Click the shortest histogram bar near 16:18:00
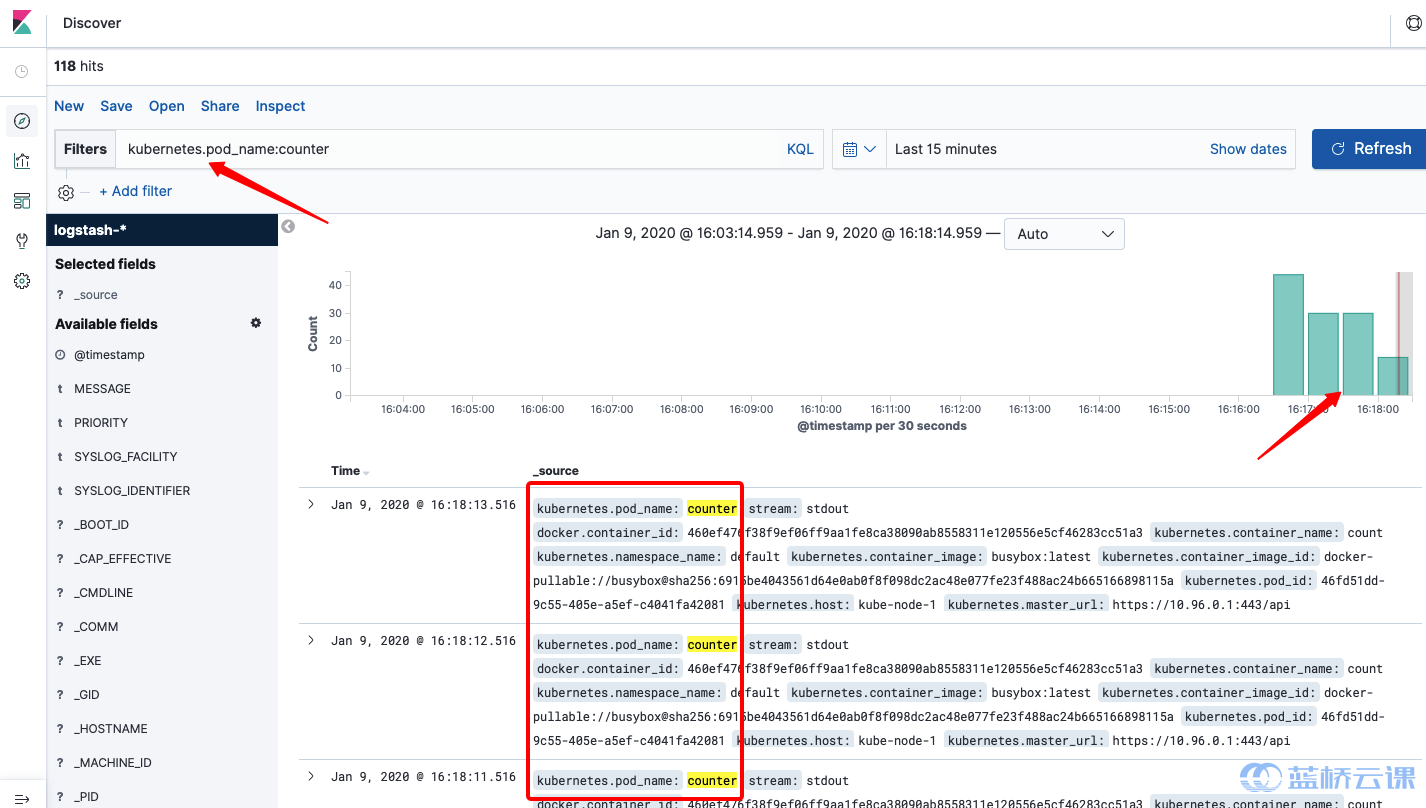1426x808 pixels. (1393, 376)
